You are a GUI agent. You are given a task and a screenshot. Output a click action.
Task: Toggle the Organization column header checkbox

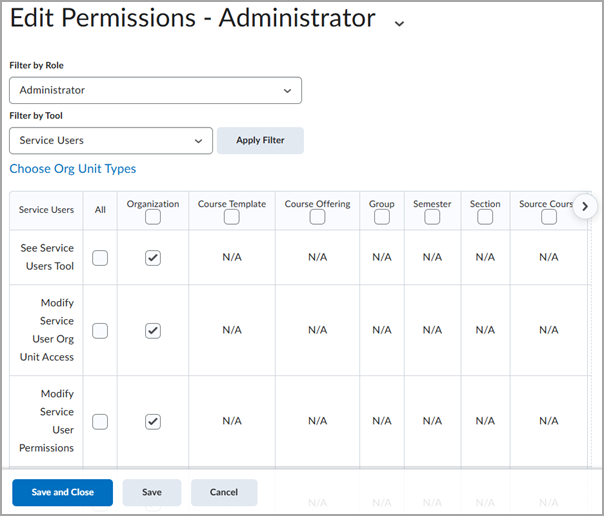(x=153, y=217)
